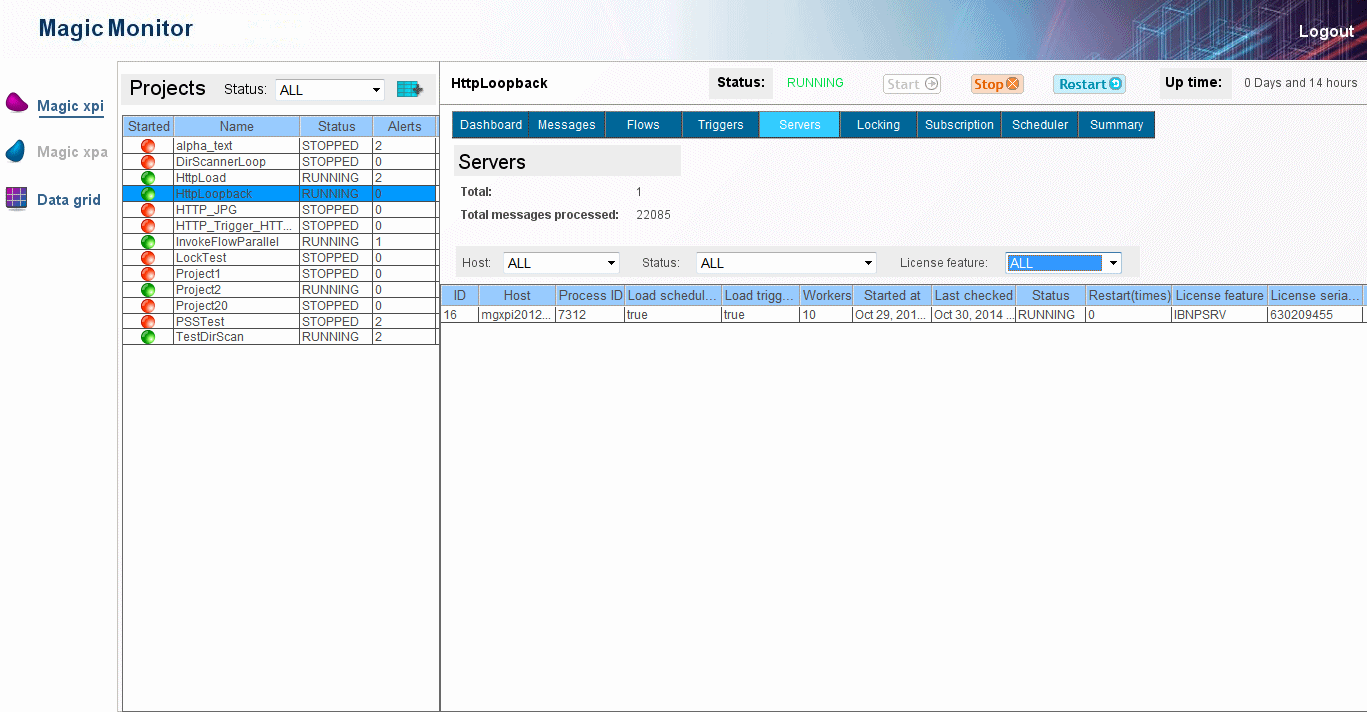
Task: Click the Restart button
Action: [1089, 84]
